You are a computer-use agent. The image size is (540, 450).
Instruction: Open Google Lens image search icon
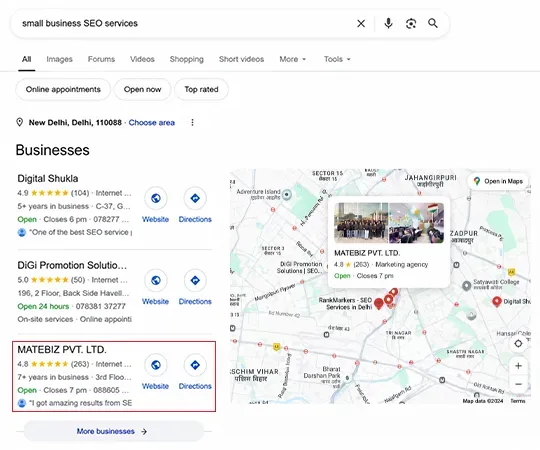(411, 23)
